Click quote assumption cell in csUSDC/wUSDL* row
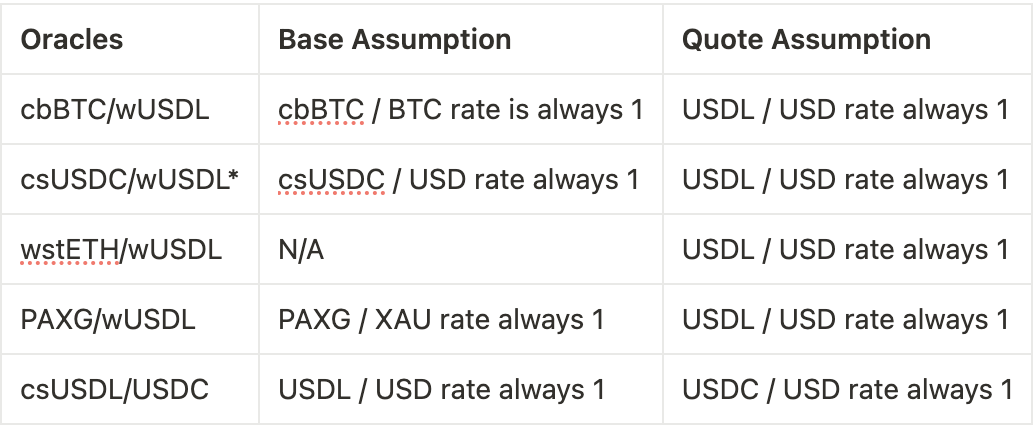 [x=846, y=179]
